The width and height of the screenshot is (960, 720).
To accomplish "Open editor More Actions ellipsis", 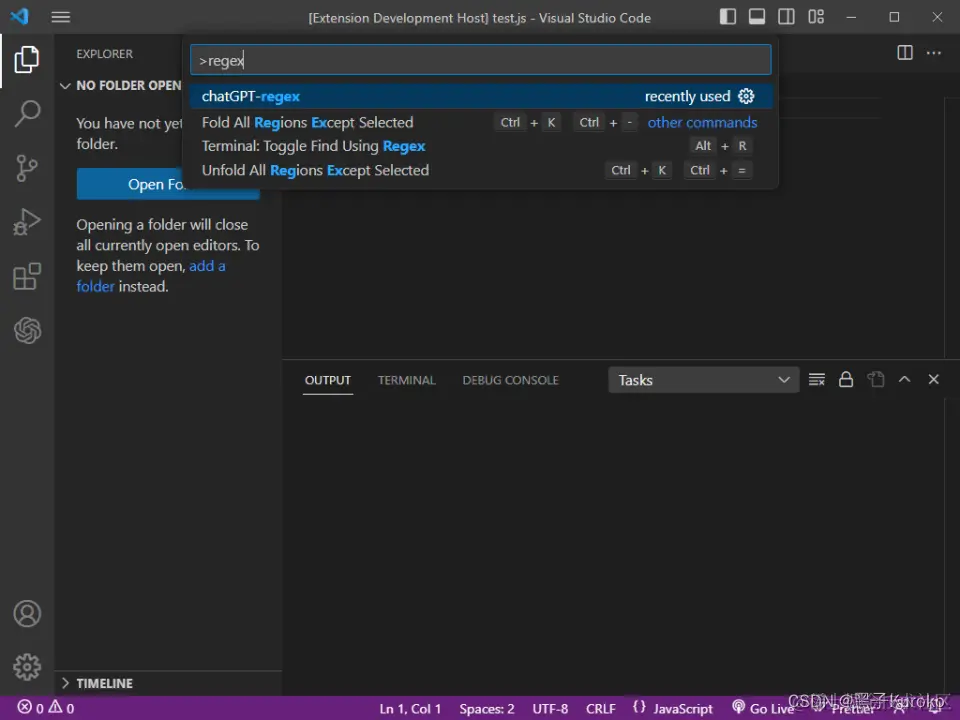I will [934, 53].
